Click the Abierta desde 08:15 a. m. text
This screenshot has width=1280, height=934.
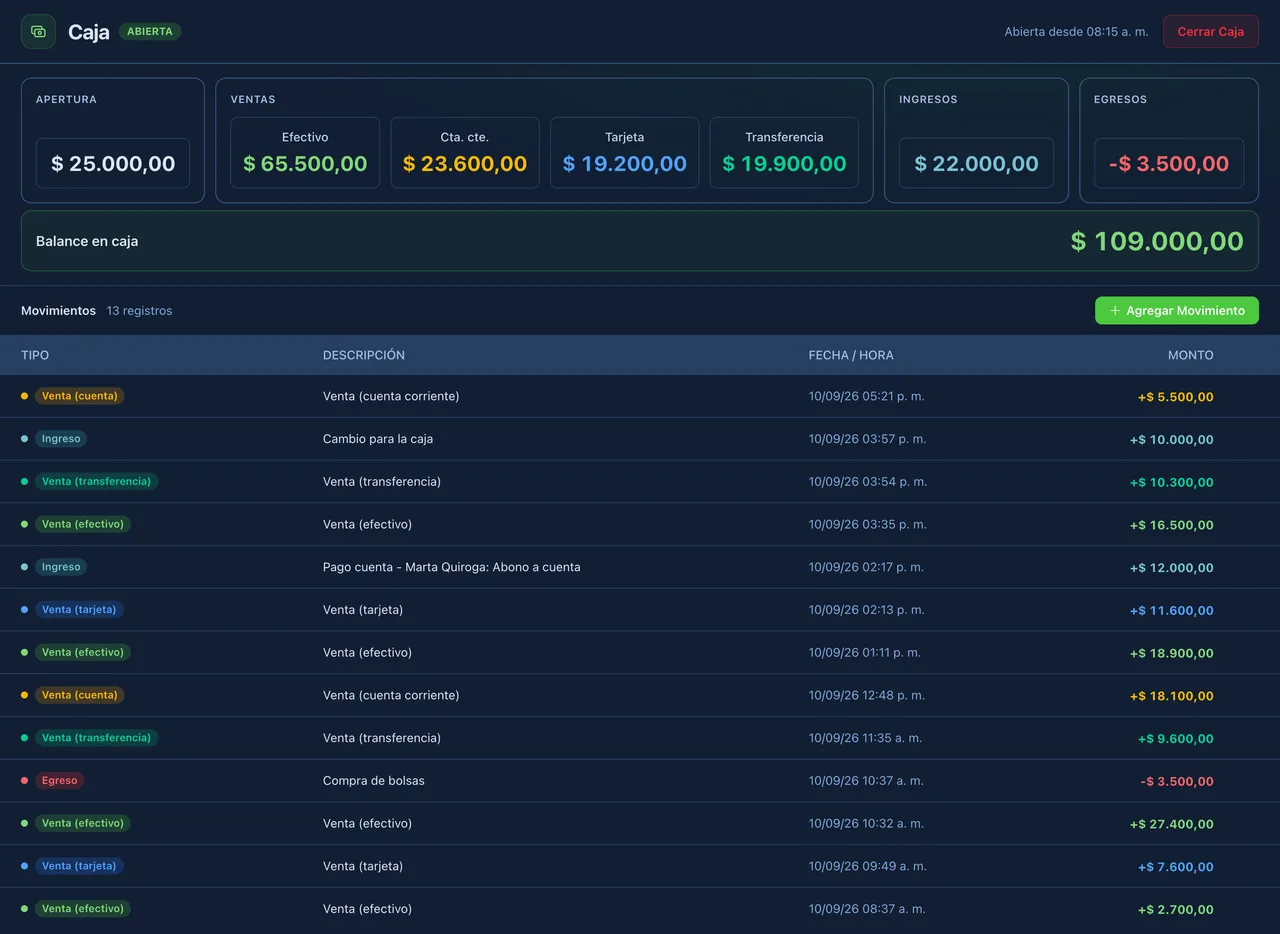tap(1076, 32)
